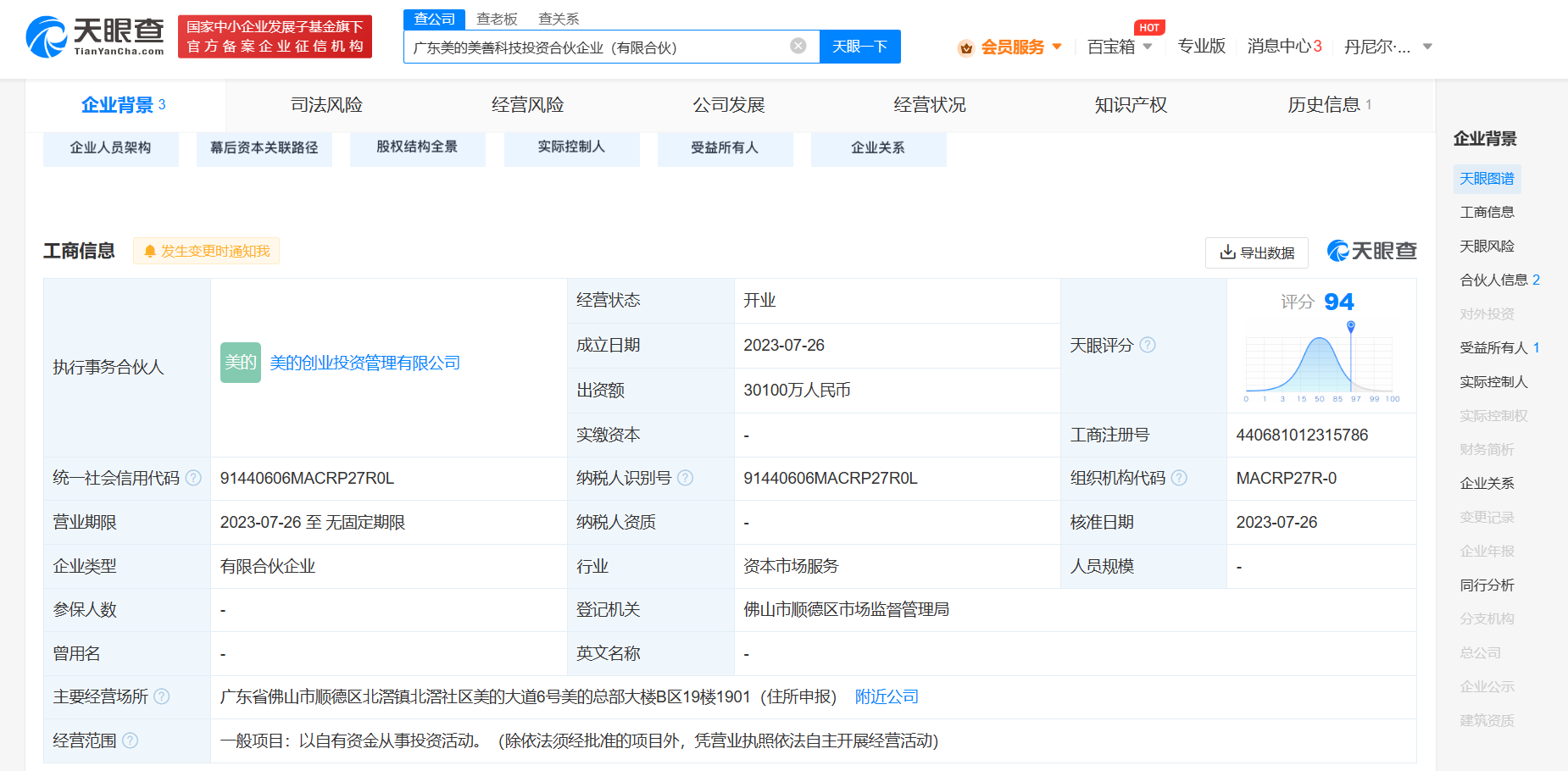The image size is (1568, 771).
Task: Expand the 会员服务 dropdown arrow
Action: (x=1057, y=47)
